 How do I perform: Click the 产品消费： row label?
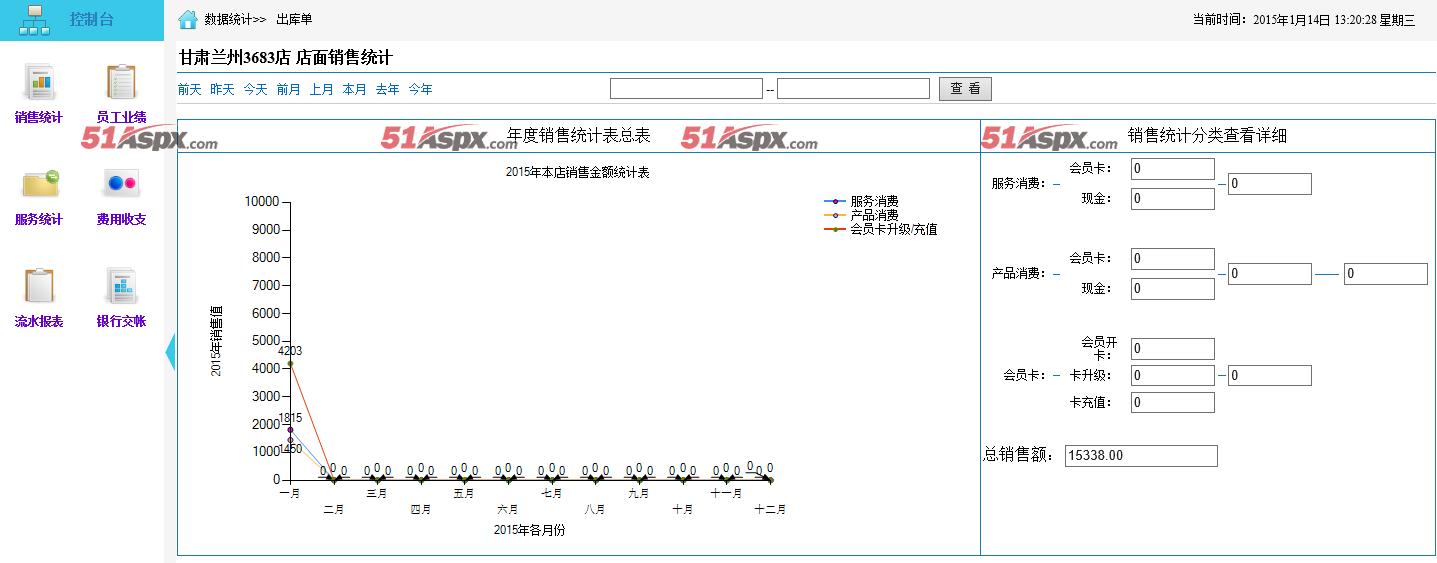click(x=1019, y=274)
